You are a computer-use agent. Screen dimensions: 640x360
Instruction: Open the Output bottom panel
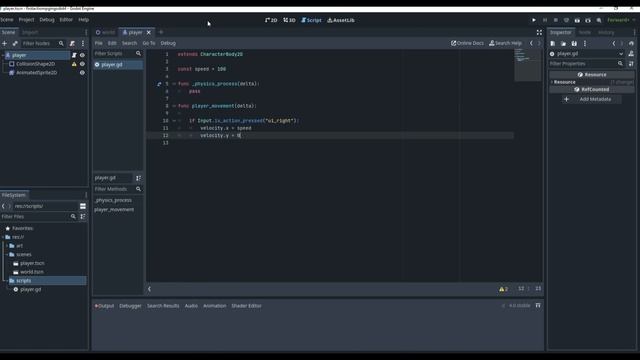click(x=104, y=306)
